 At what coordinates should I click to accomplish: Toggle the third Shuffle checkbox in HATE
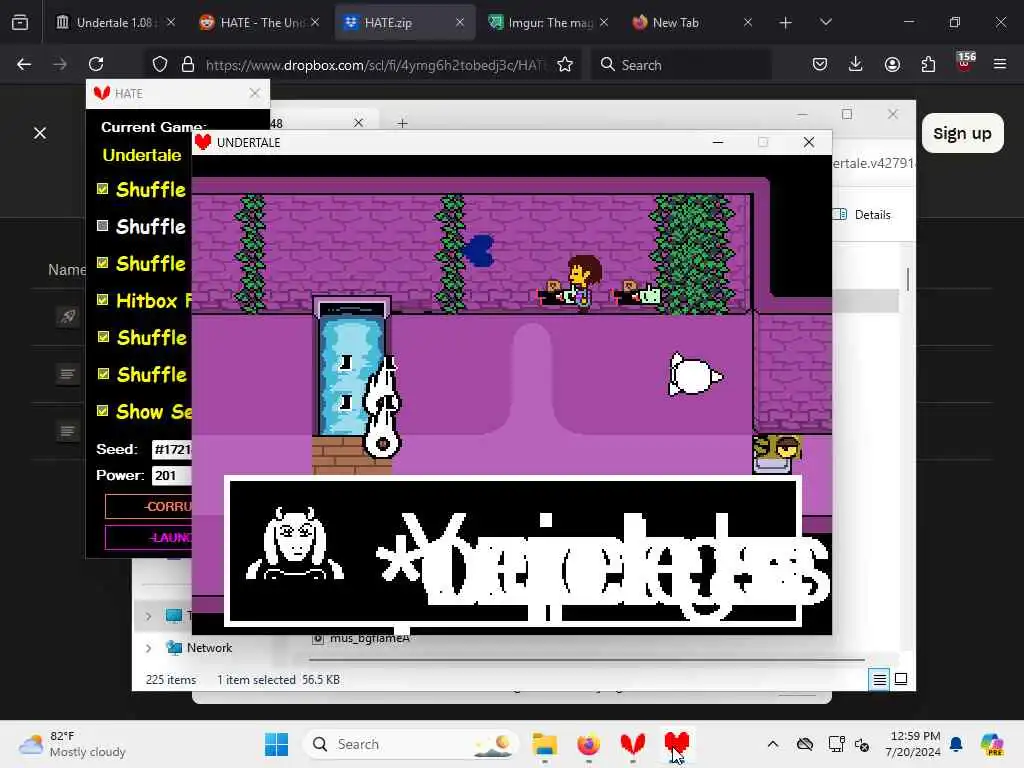[103, 263]
